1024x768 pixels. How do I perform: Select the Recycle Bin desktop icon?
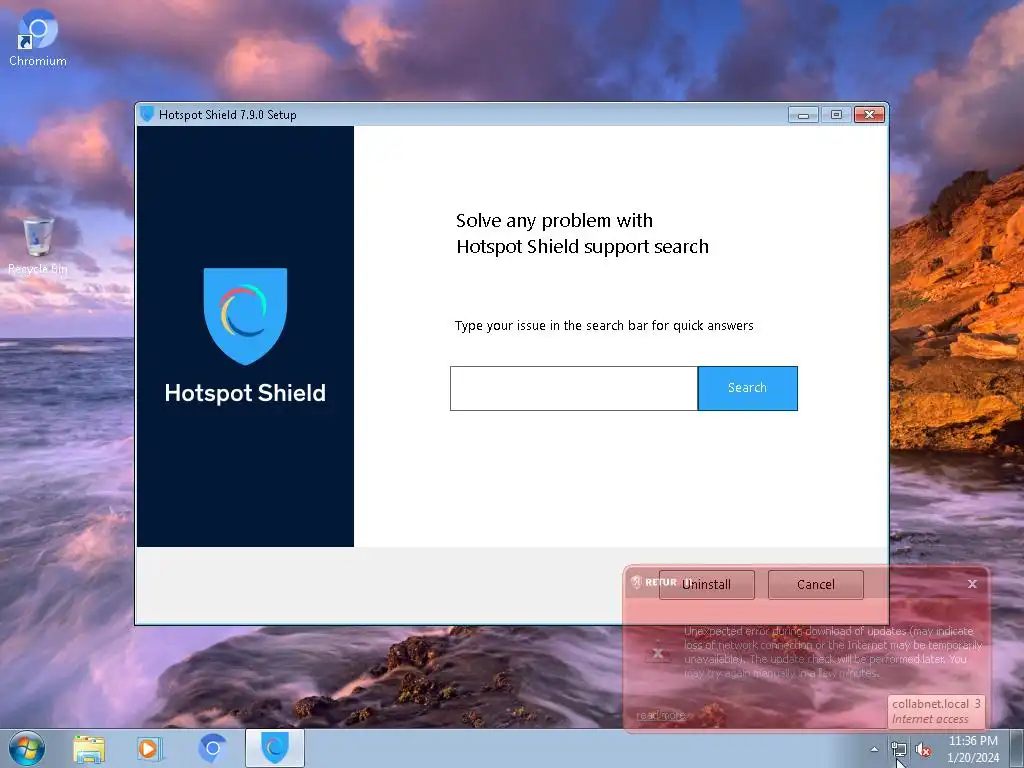click(x=38, y=246)
